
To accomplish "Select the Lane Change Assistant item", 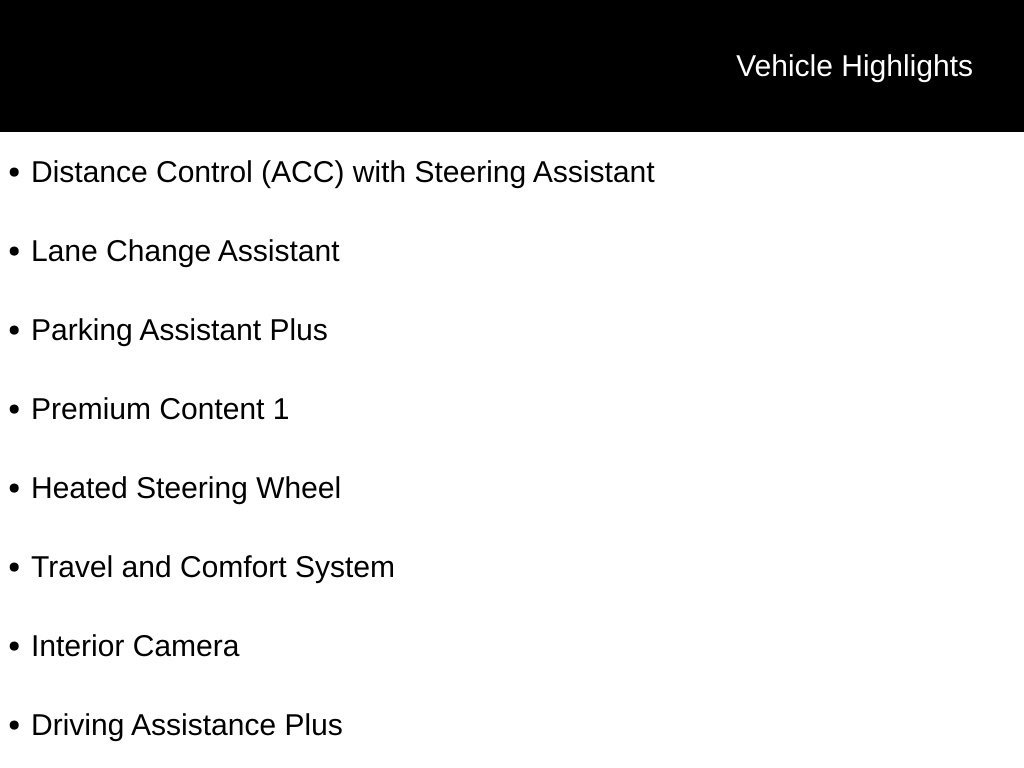I will coord(185,251).
